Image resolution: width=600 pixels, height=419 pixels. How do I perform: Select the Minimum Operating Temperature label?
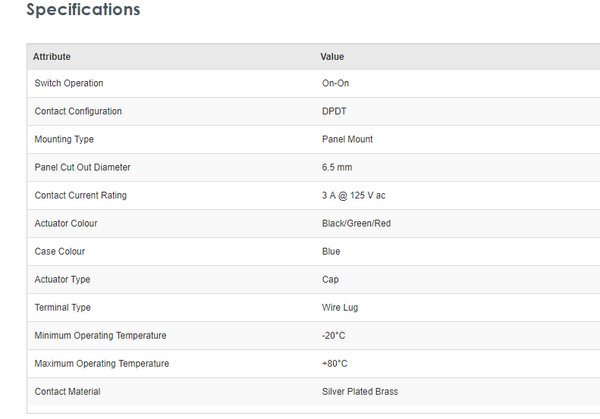tap(100, 335)
